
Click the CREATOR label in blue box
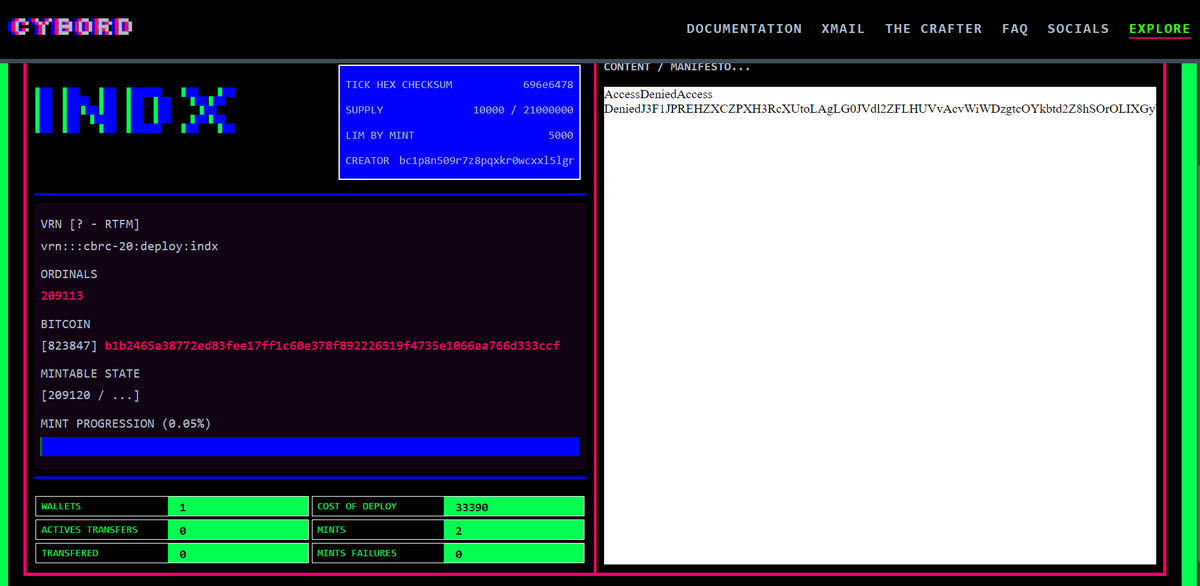[x=368, y=161]
